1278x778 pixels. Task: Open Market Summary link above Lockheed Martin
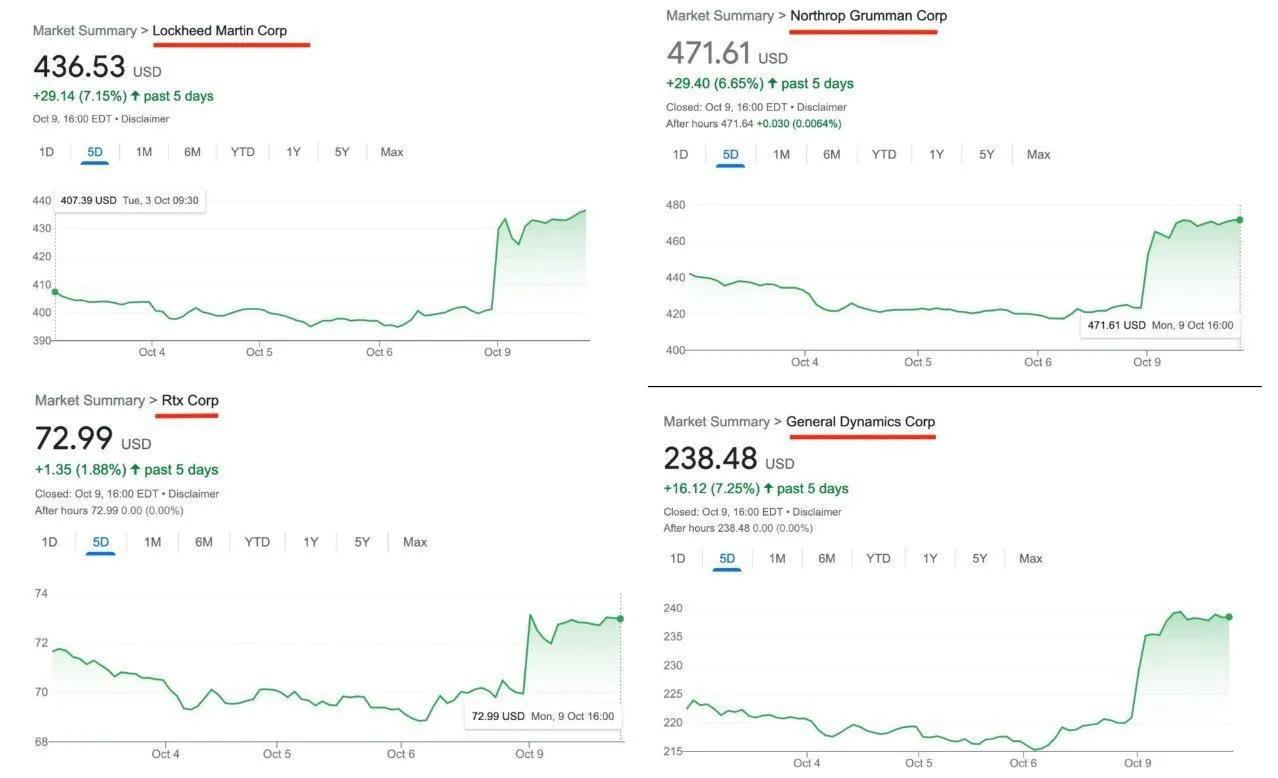84,31
